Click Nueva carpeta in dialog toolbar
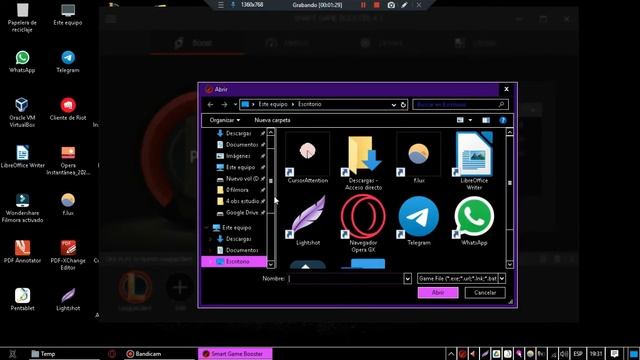This screenshot has width=640, height=360. (272, 120)
